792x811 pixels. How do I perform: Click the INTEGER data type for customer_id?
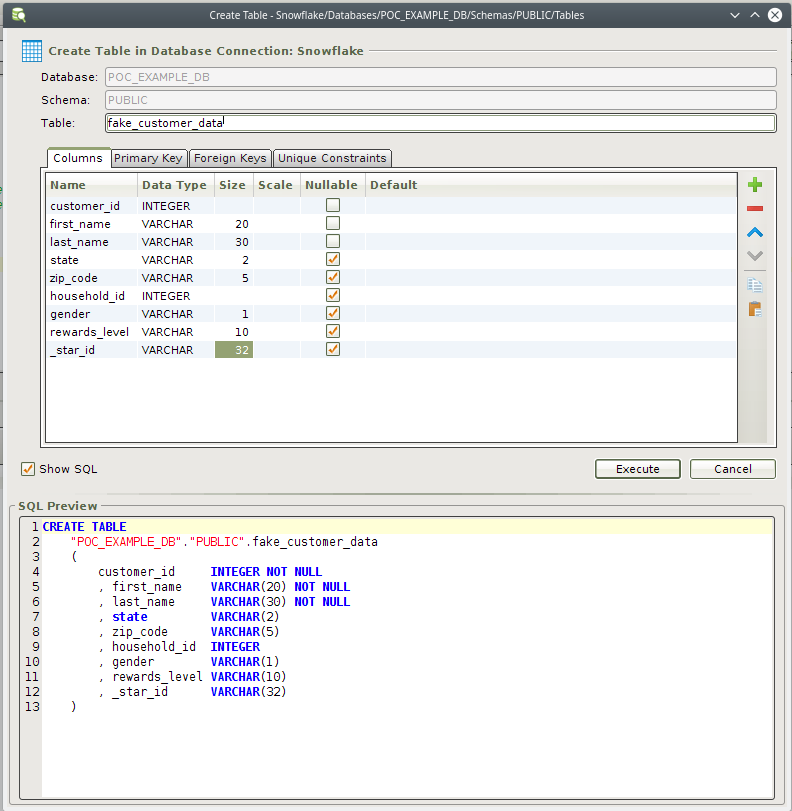pos(176,206)
